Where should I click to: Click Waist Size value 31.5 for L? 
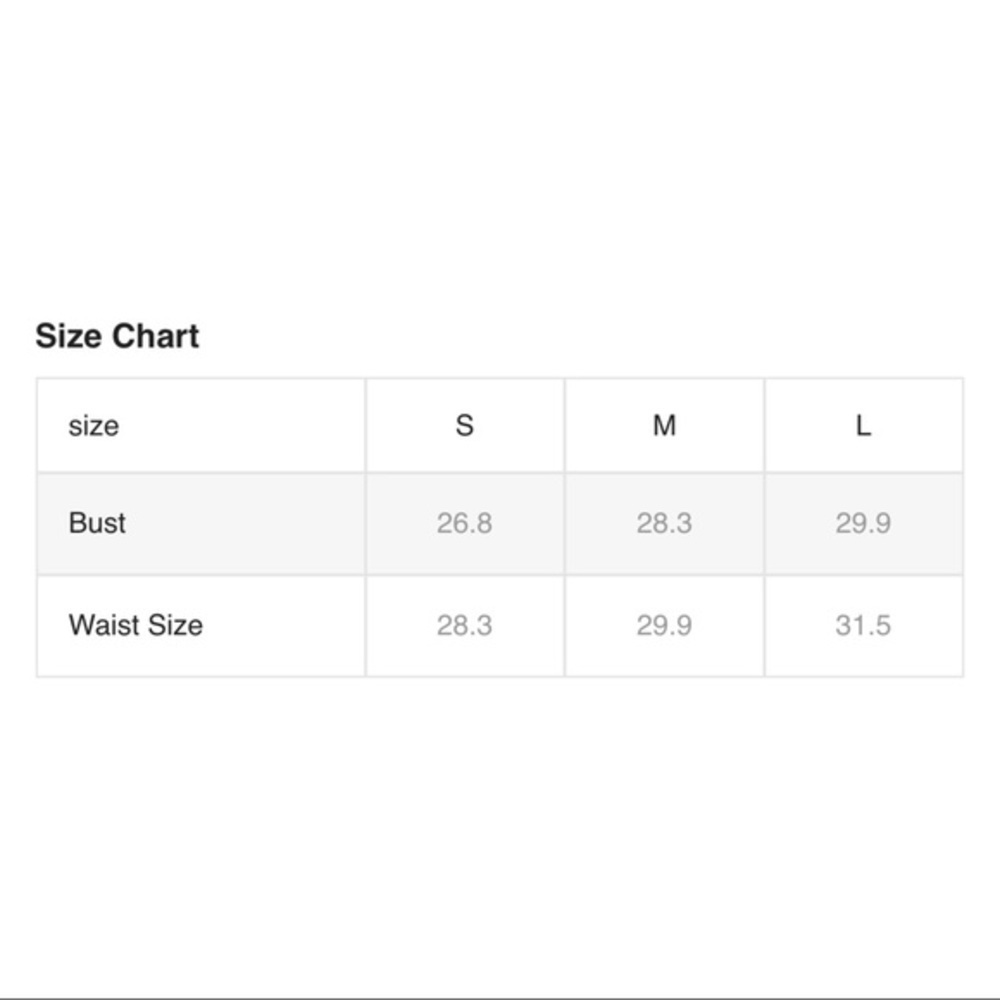(864, 626)
